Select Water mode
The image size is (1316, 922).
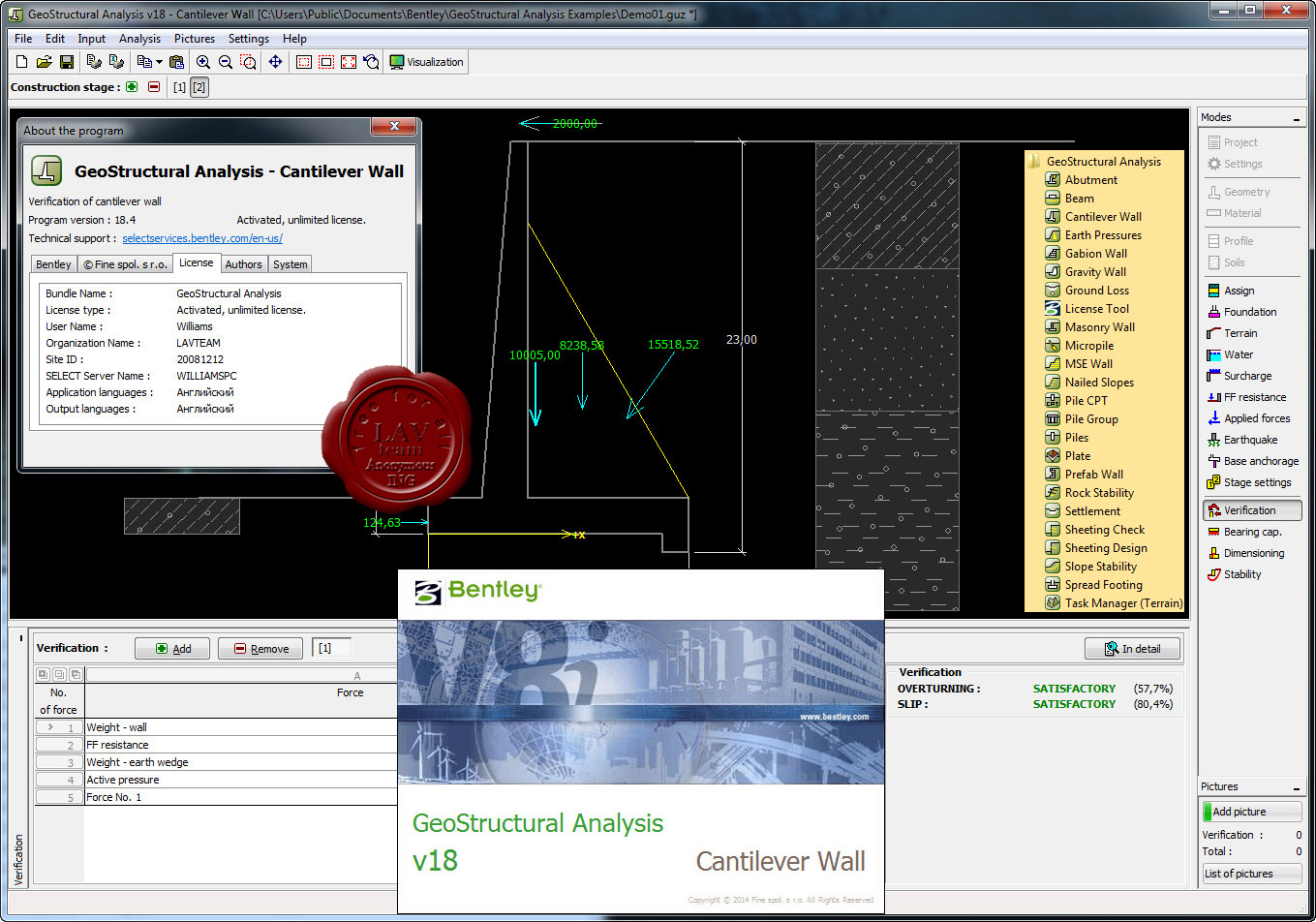(x=1238, y=354)
